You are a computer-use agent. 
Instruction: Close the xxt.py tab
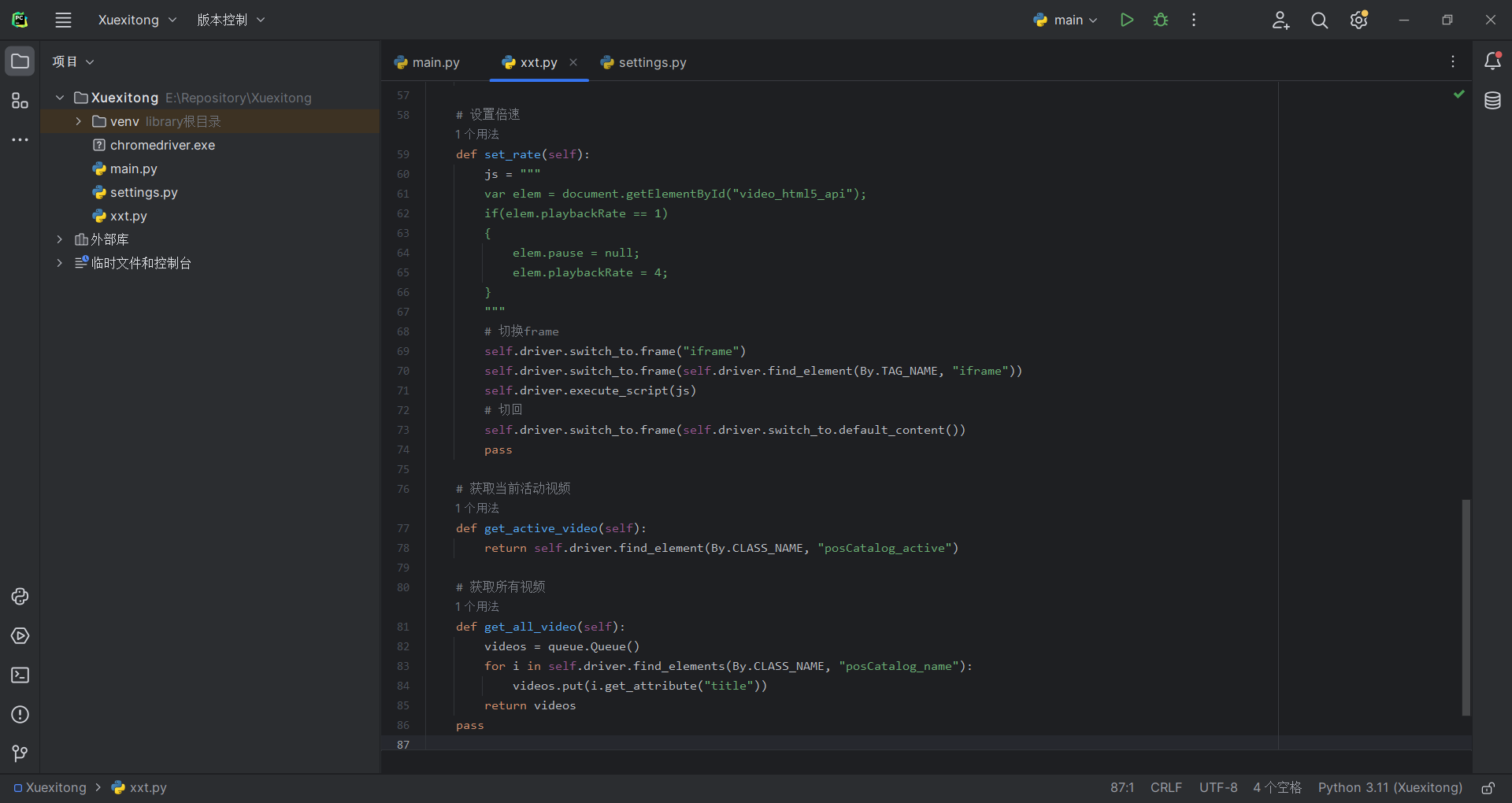point(573,62)
